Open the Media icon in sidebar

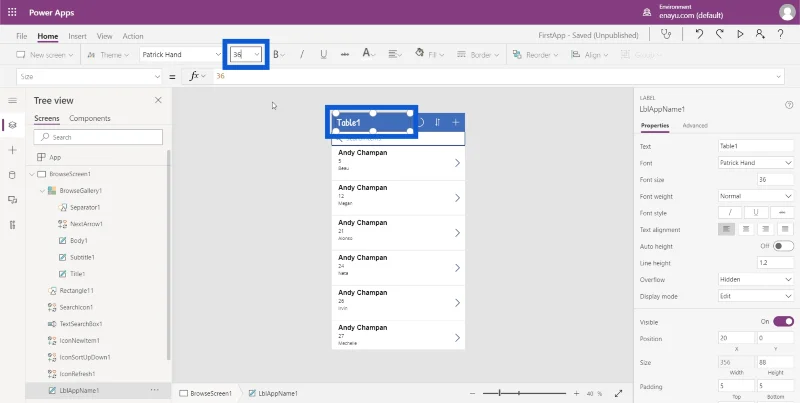click(x=13, y=199)
